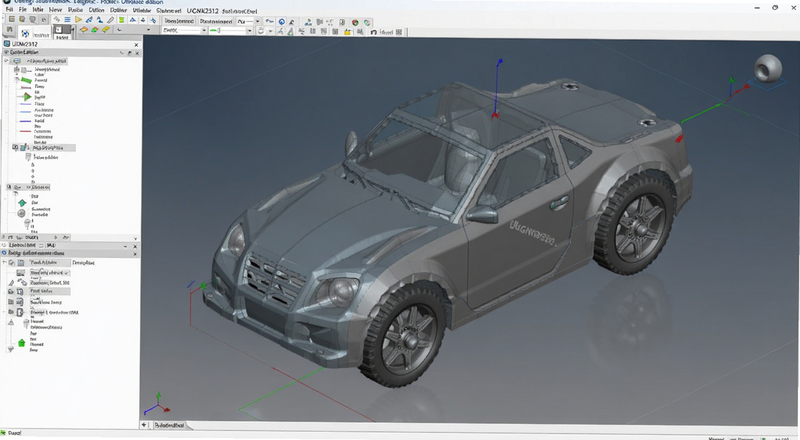The image size is (800, 440).
Task: Click the gray view sphere in viewport corner
Action: 768,68
